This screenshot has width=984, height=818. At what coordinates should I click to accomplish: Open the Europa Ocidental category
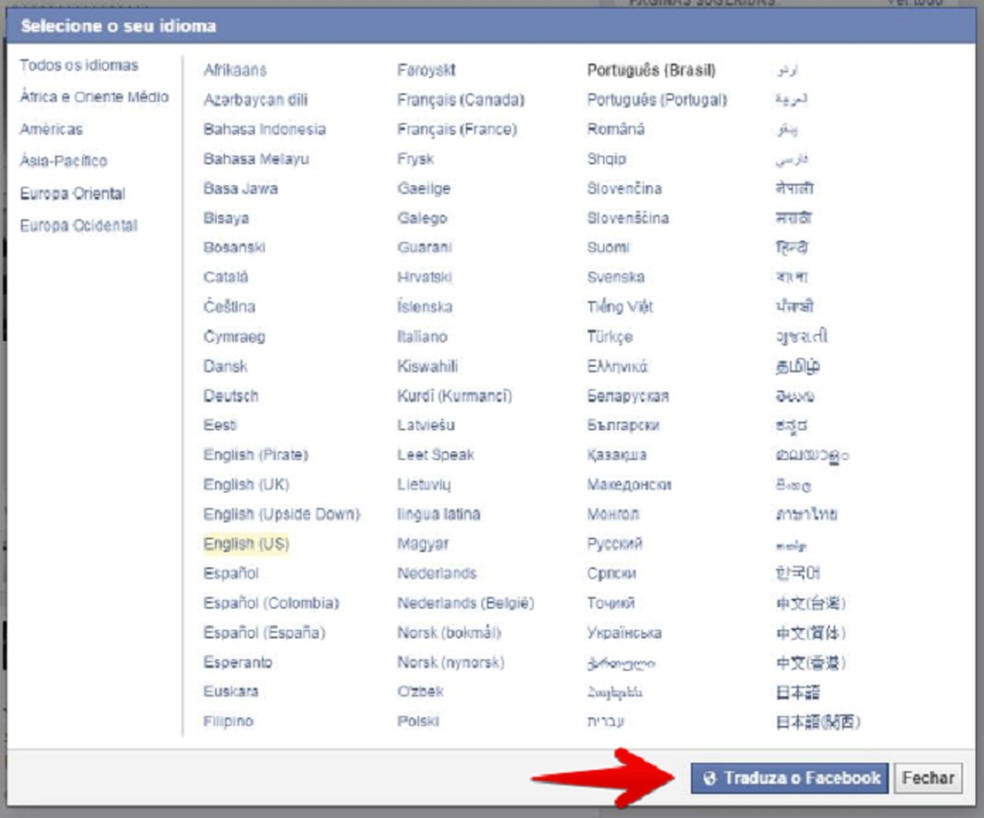pos(78,225)
